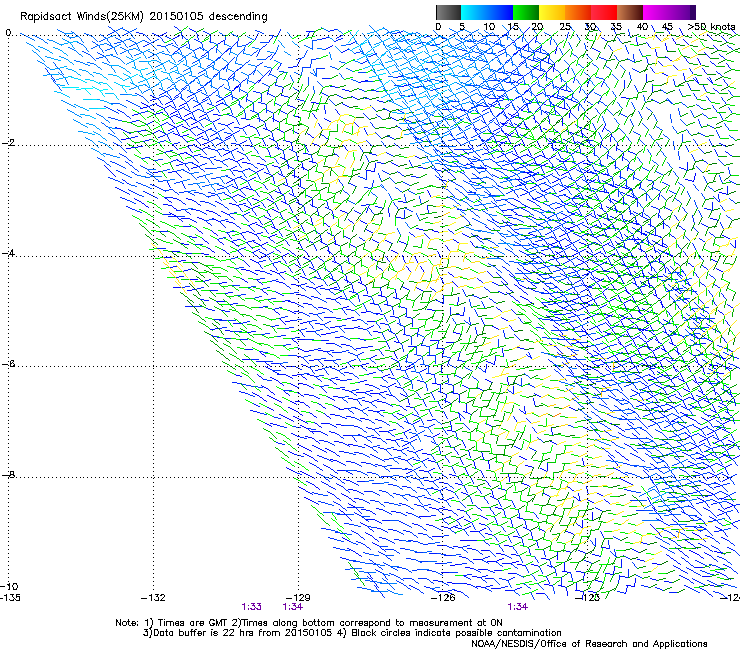Click the magenta 40-45 knots legend color
This screenshot has height=650, width=740.
click(656, 12)
